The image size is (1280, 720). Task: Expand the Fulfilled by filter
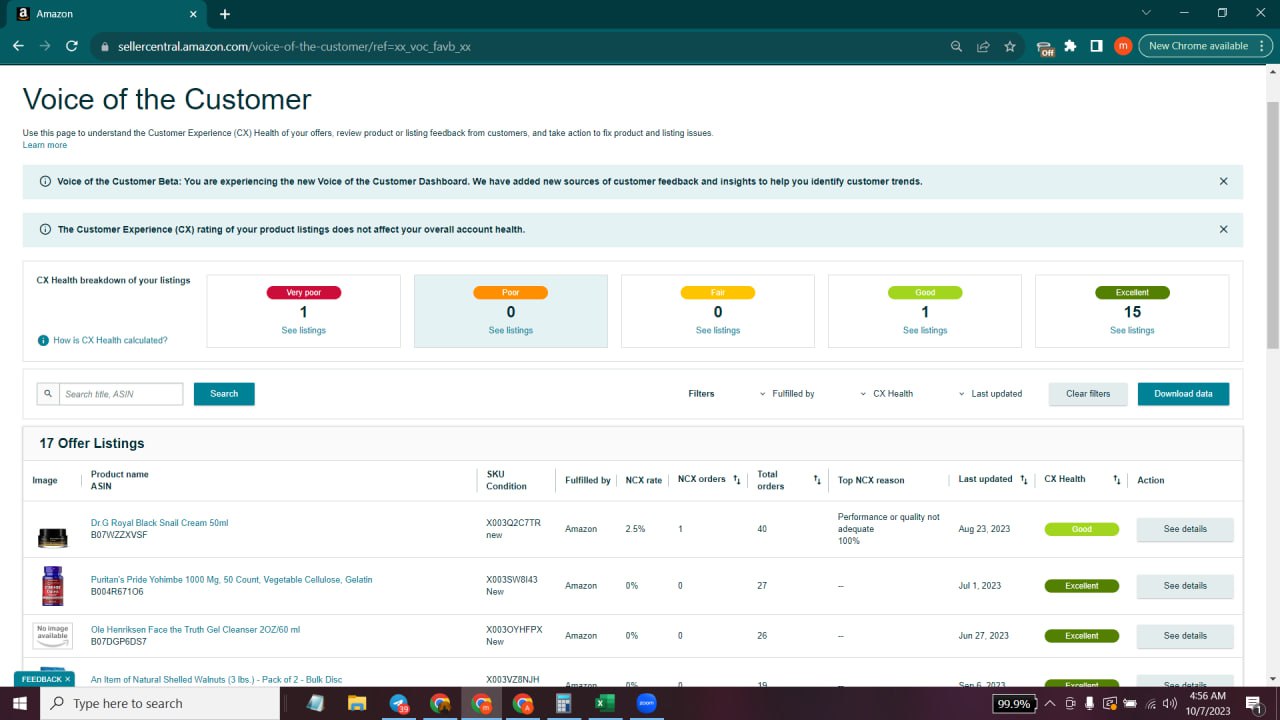[787, 394]
